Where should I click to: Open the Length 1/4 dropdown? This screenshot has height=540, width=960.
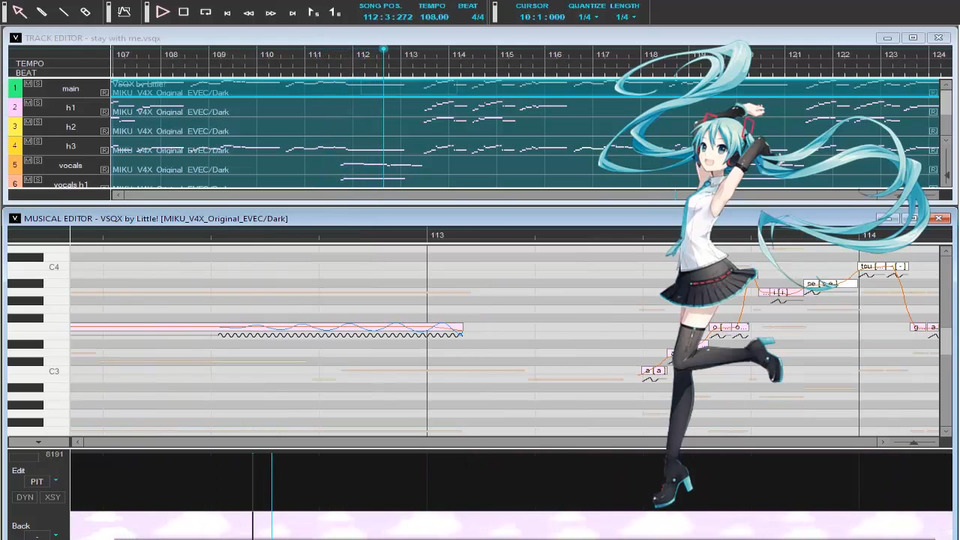626,17
